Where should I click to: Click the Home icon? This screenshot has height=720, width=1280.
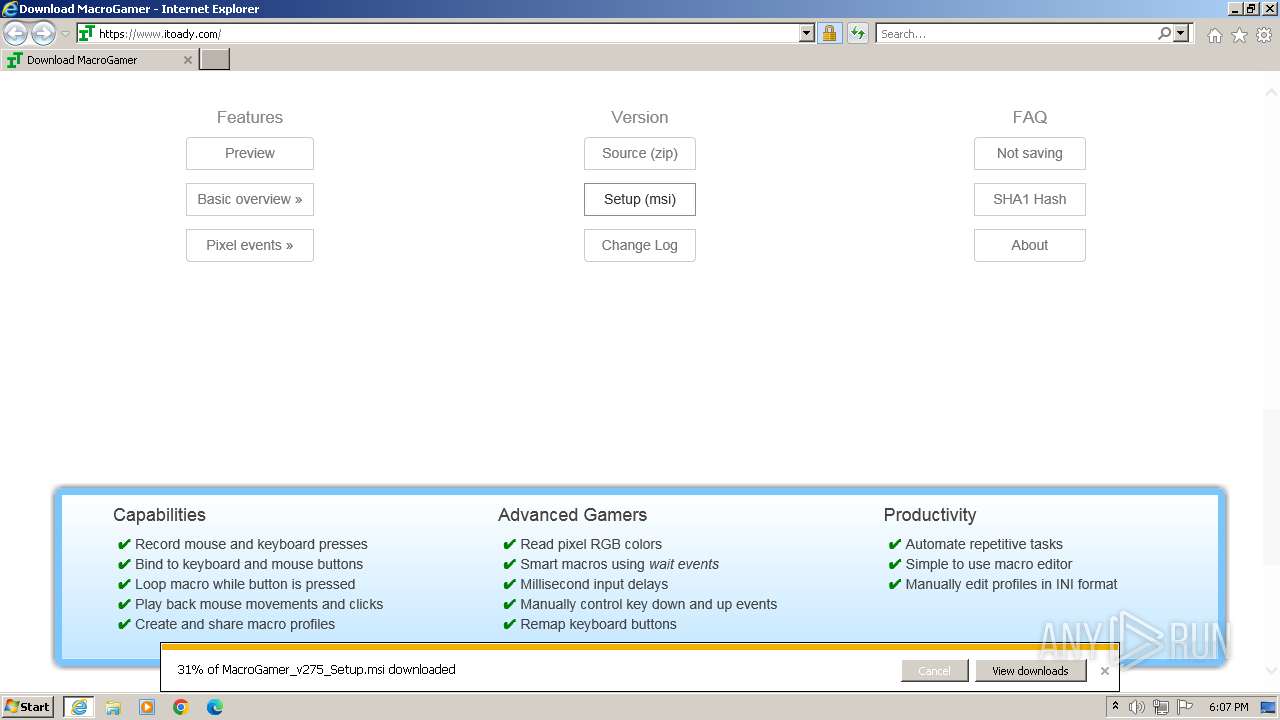coord(1214,35)
